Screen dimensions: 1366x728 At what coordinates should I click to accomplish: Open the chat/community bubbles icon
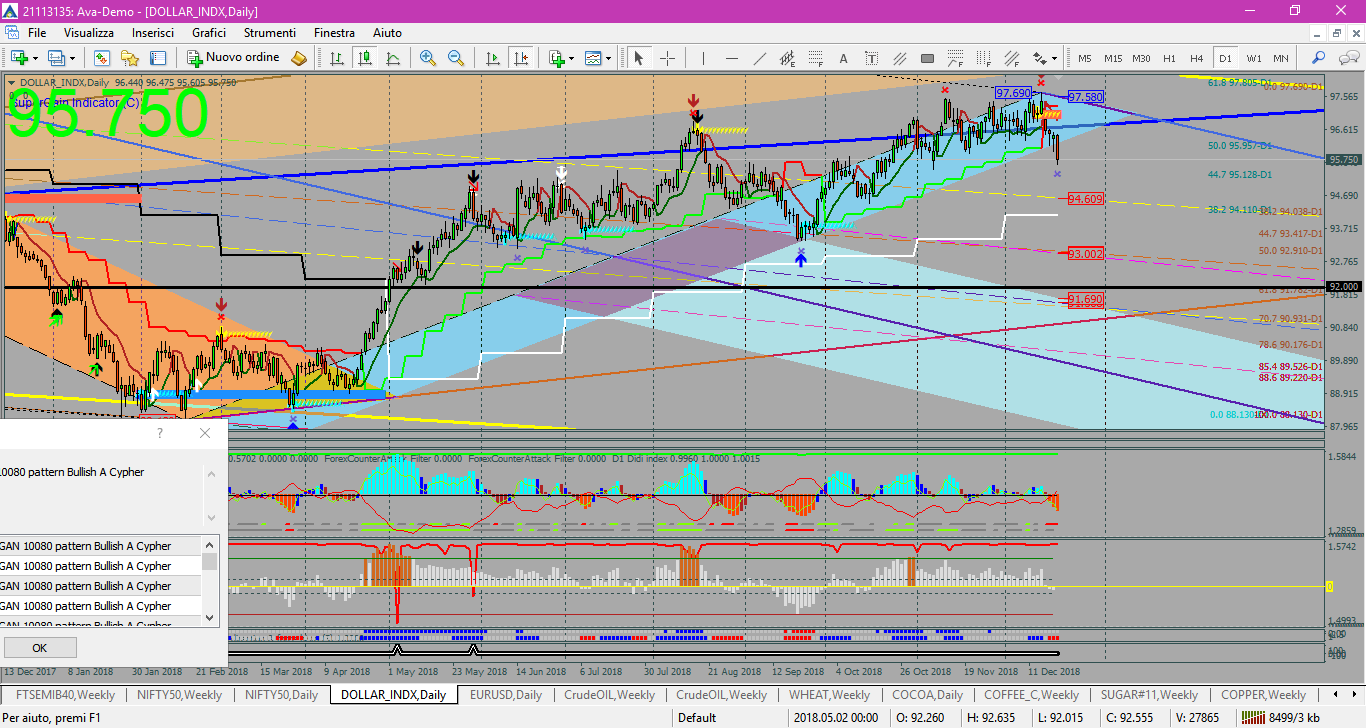pyautogui.click(x=1348, y=58)
